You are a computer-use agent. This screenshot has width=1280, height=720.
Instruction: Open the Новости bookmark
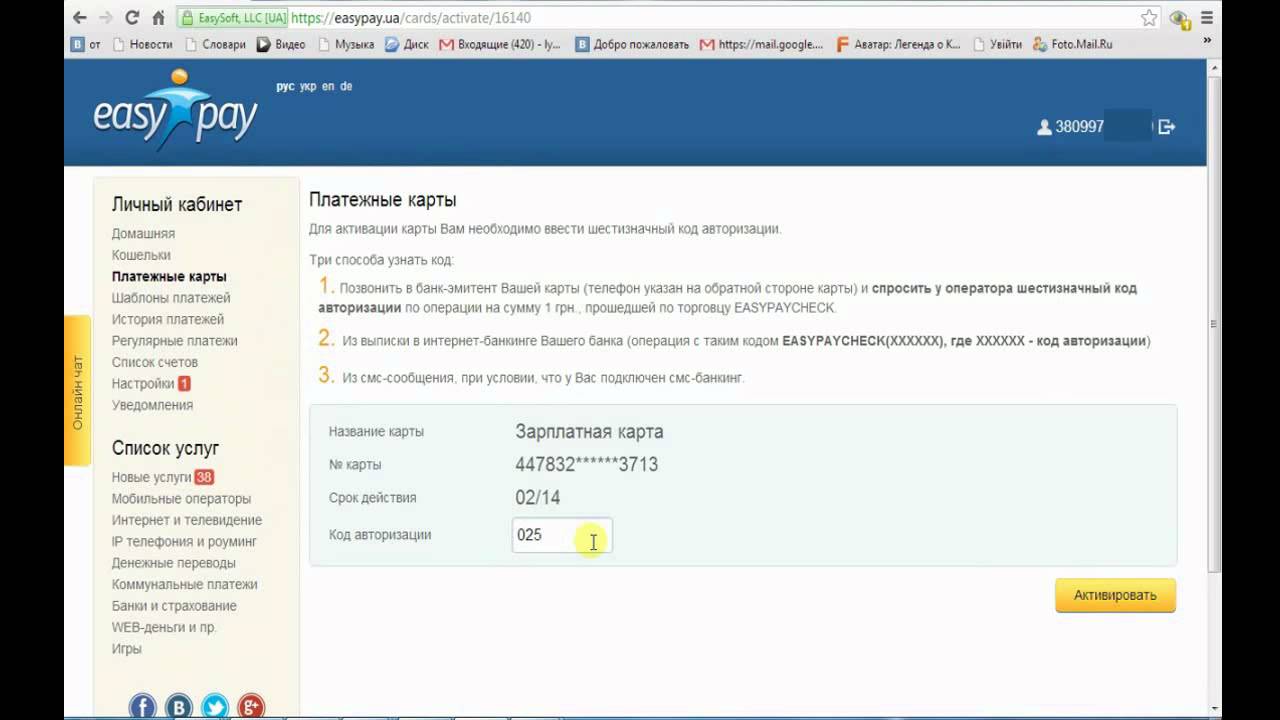pos(143,44)
